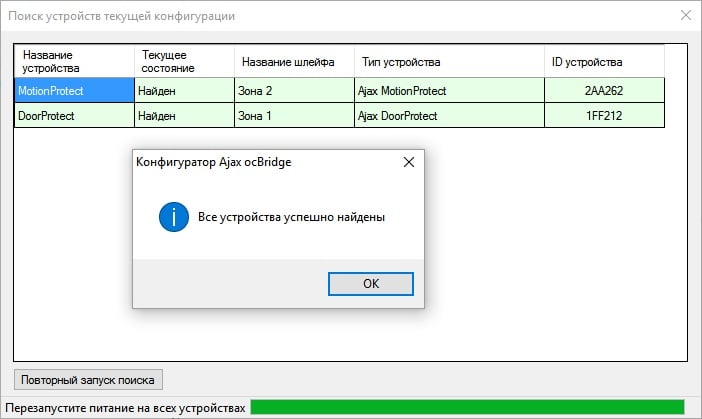Click the Название шлейфа column header

click(x=294, y=61)
